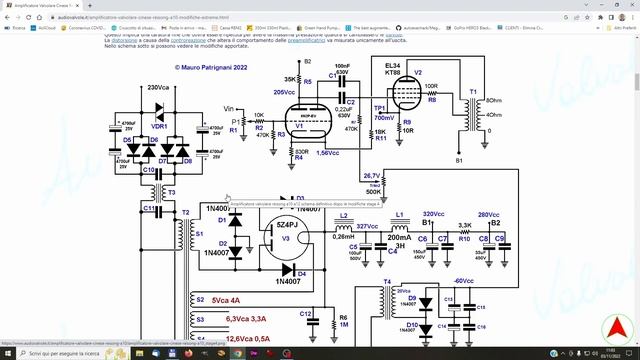Open the Chrome extensions puzzle icon

pyautogui.click(x=600, y=18)
